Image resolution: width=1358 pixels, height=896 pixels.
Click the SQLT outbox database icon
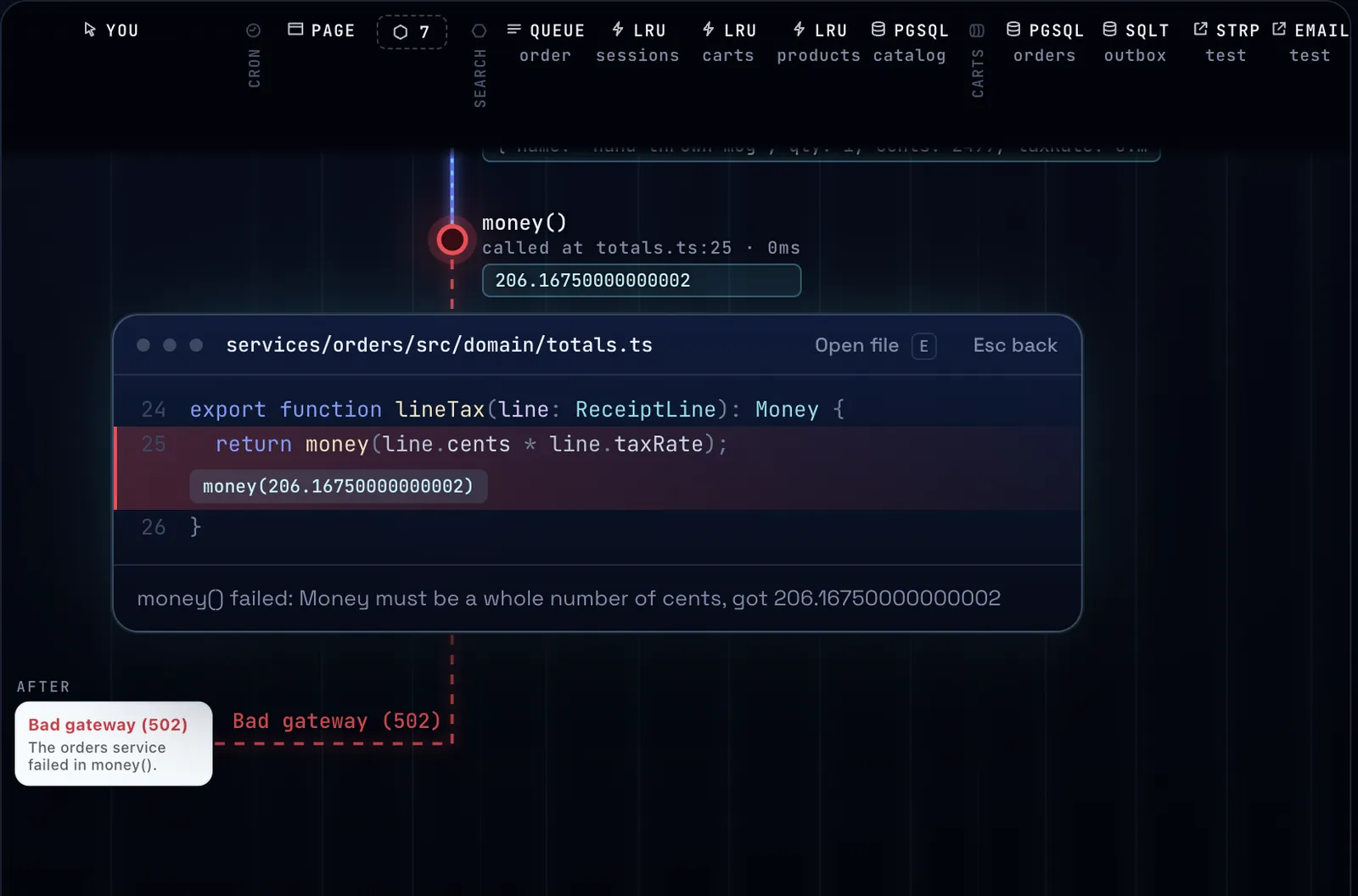coord(1109,29)
